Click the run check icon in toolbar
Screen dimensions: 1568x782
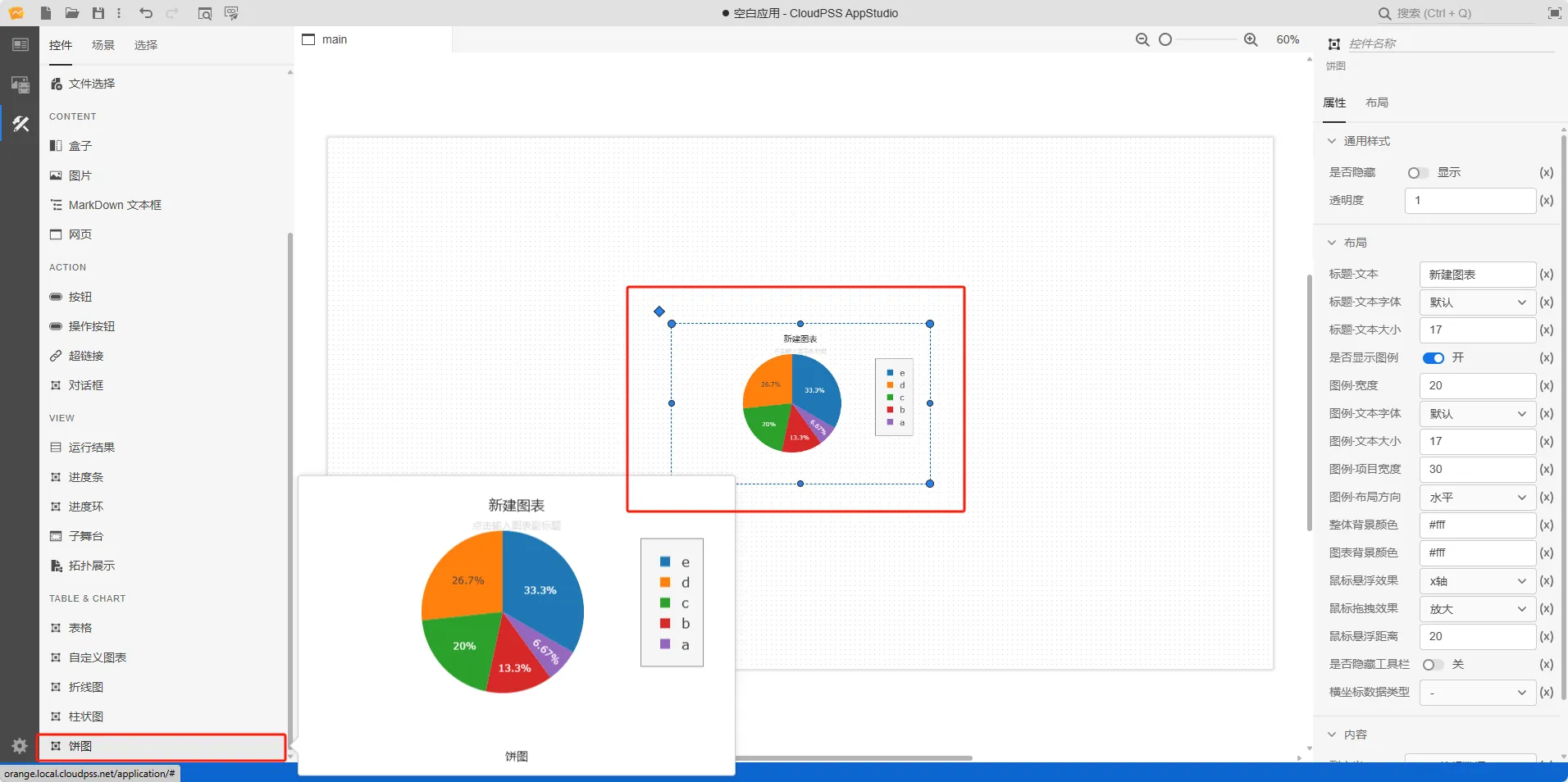click(231, 13)
